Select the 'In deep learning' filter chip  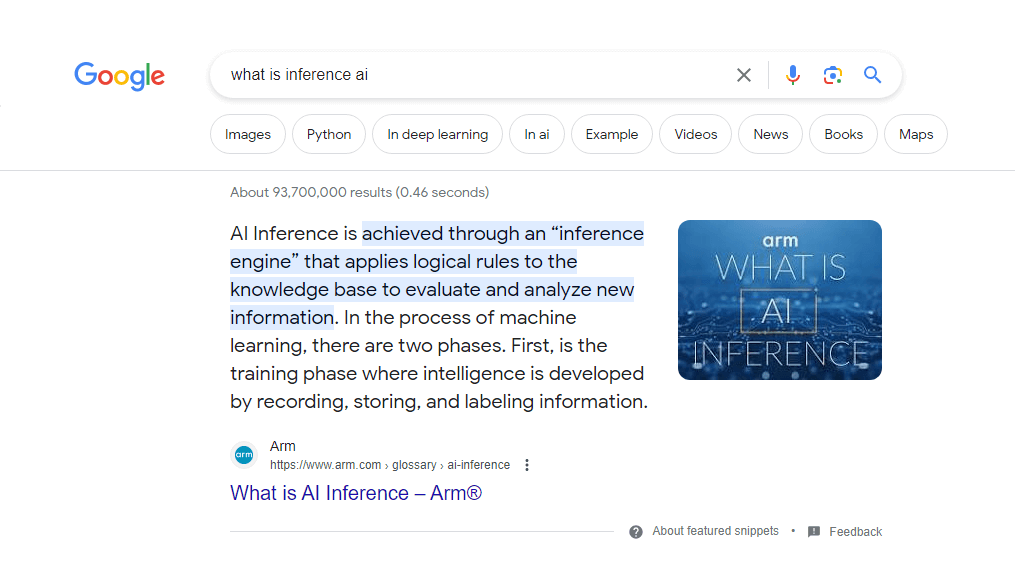(x=438, y=134)
